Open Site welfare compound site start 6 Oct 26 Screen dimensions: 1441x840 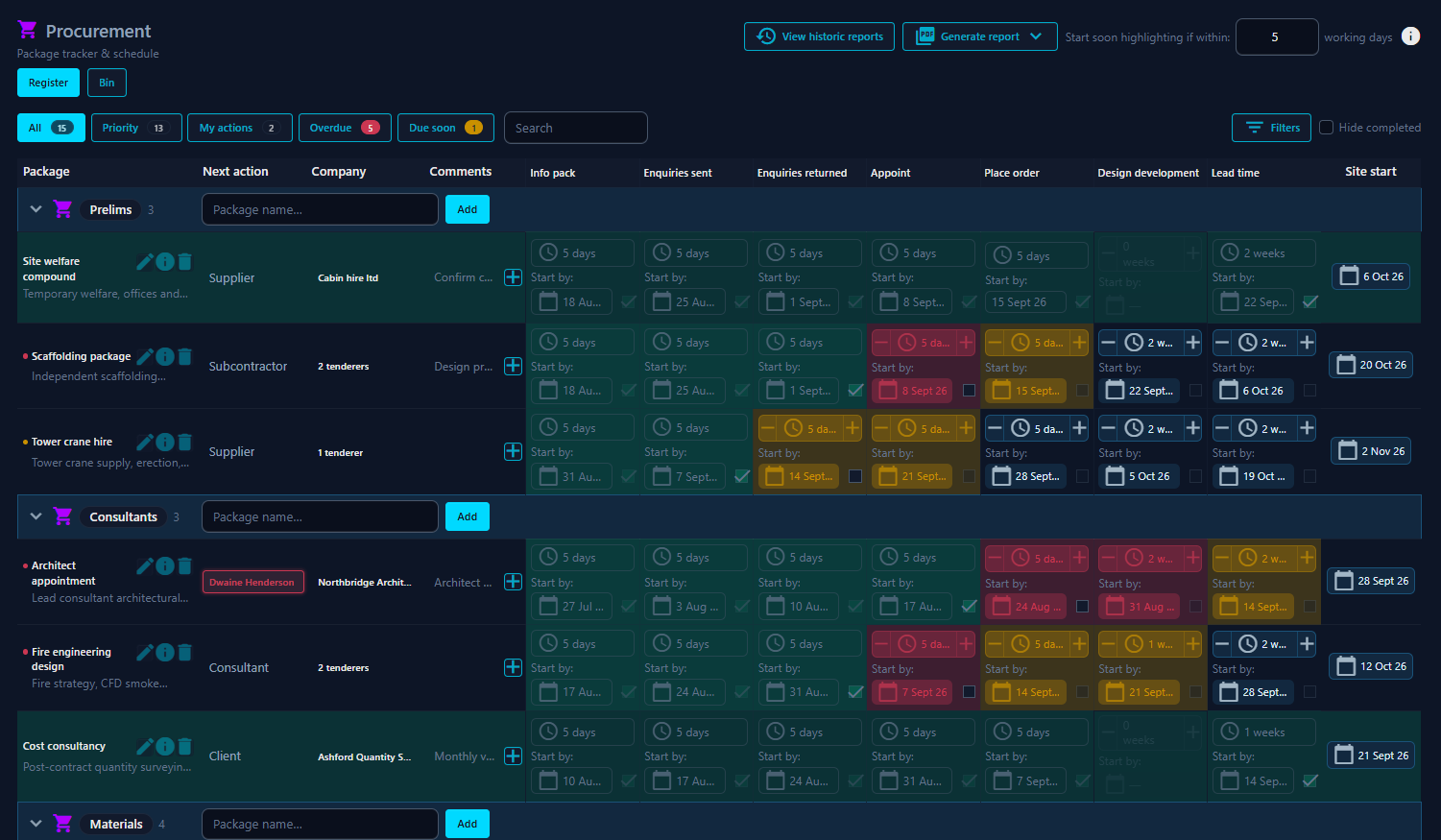(1371, 276)
